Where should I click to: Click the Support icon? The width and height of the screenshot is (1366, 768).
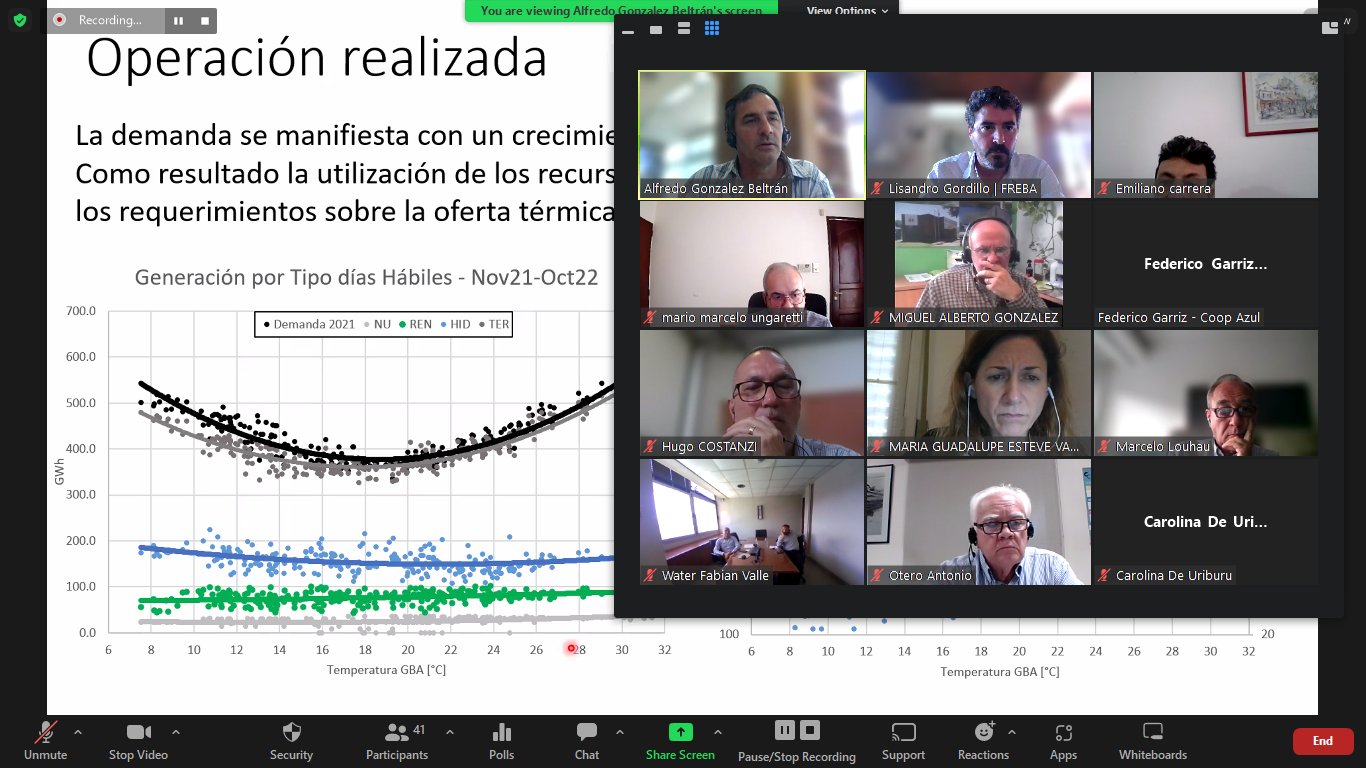click(x=903, y=740)
